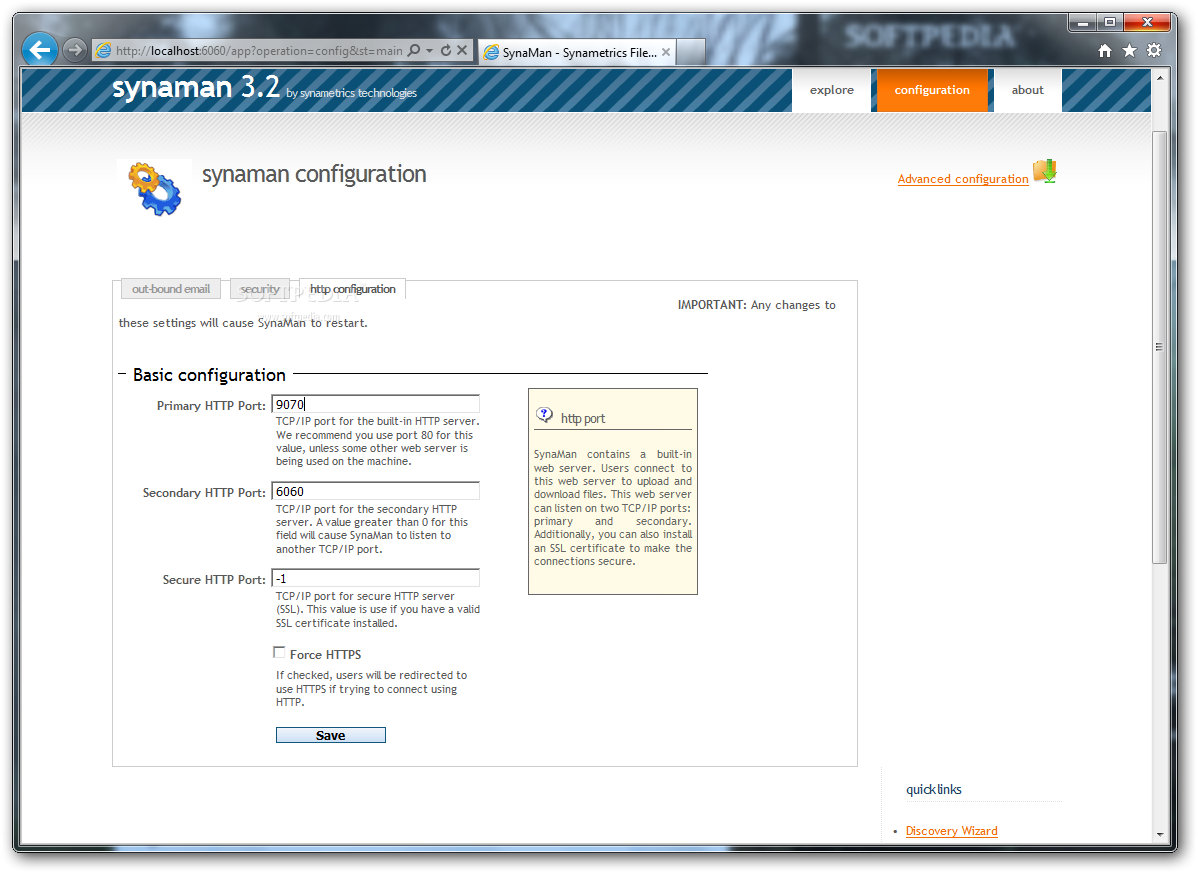Click the synaman 3.2 logo text
Image resolution: width=1198 pixels, height=873 pixels.
coord(196,87)
